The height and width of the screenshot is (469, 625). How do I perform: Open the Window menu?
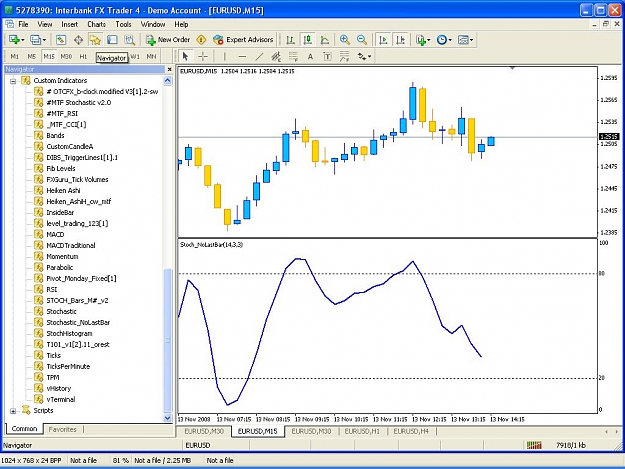[x=153, y=24]
